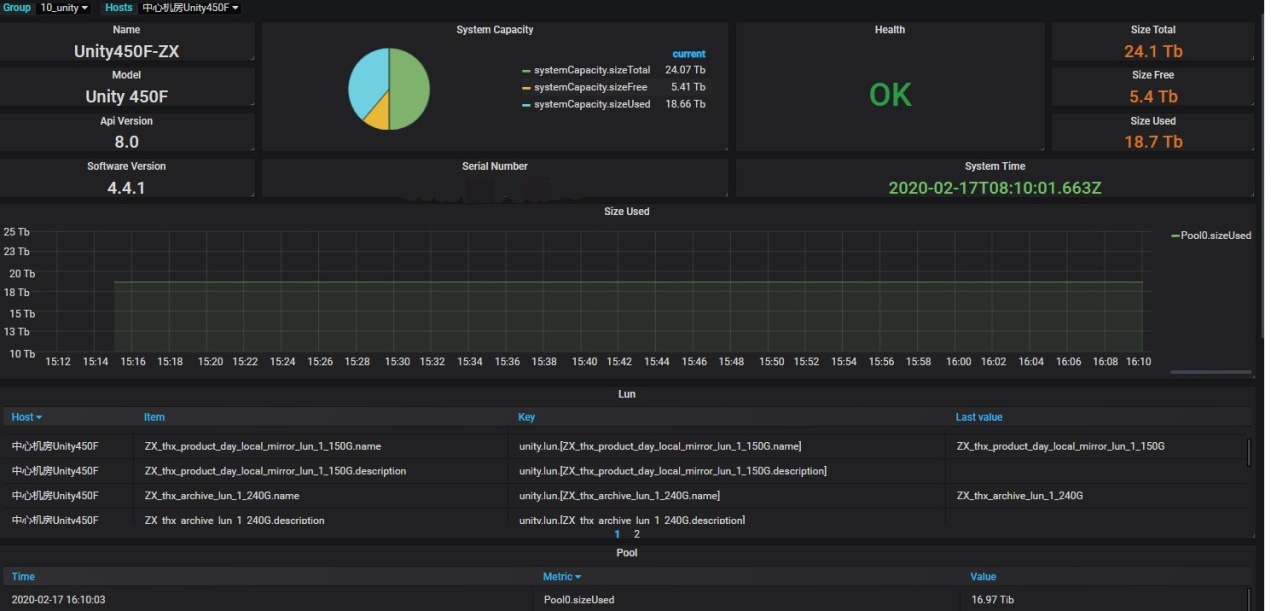Click the Time column header in Pool table
The width and height of the screenshot is (1271, 611).
click(23, 576)
